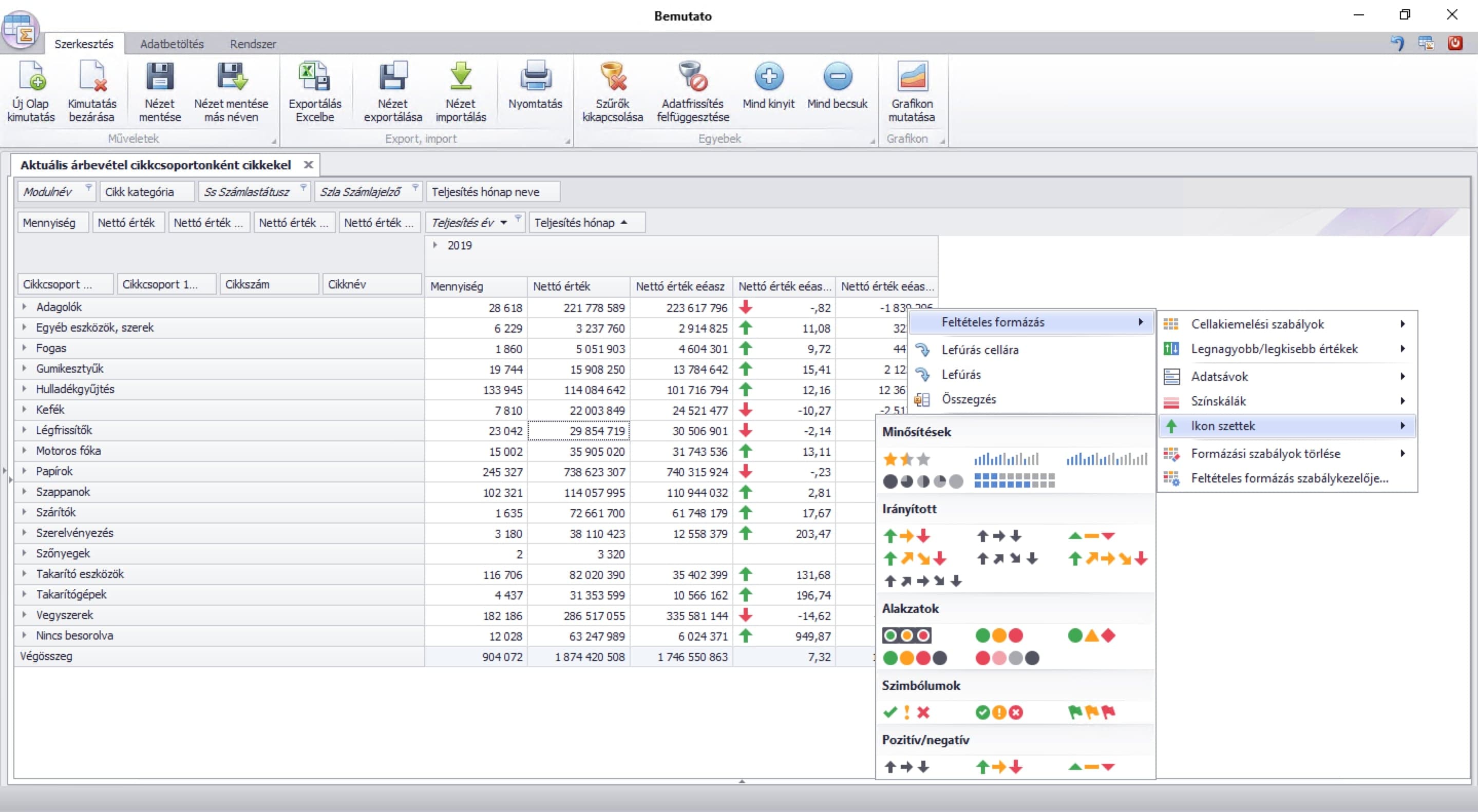The height and width of the screenshot is (812, 1478).
Task: Save the view with Nézet mentése
Action: (160, 92)
